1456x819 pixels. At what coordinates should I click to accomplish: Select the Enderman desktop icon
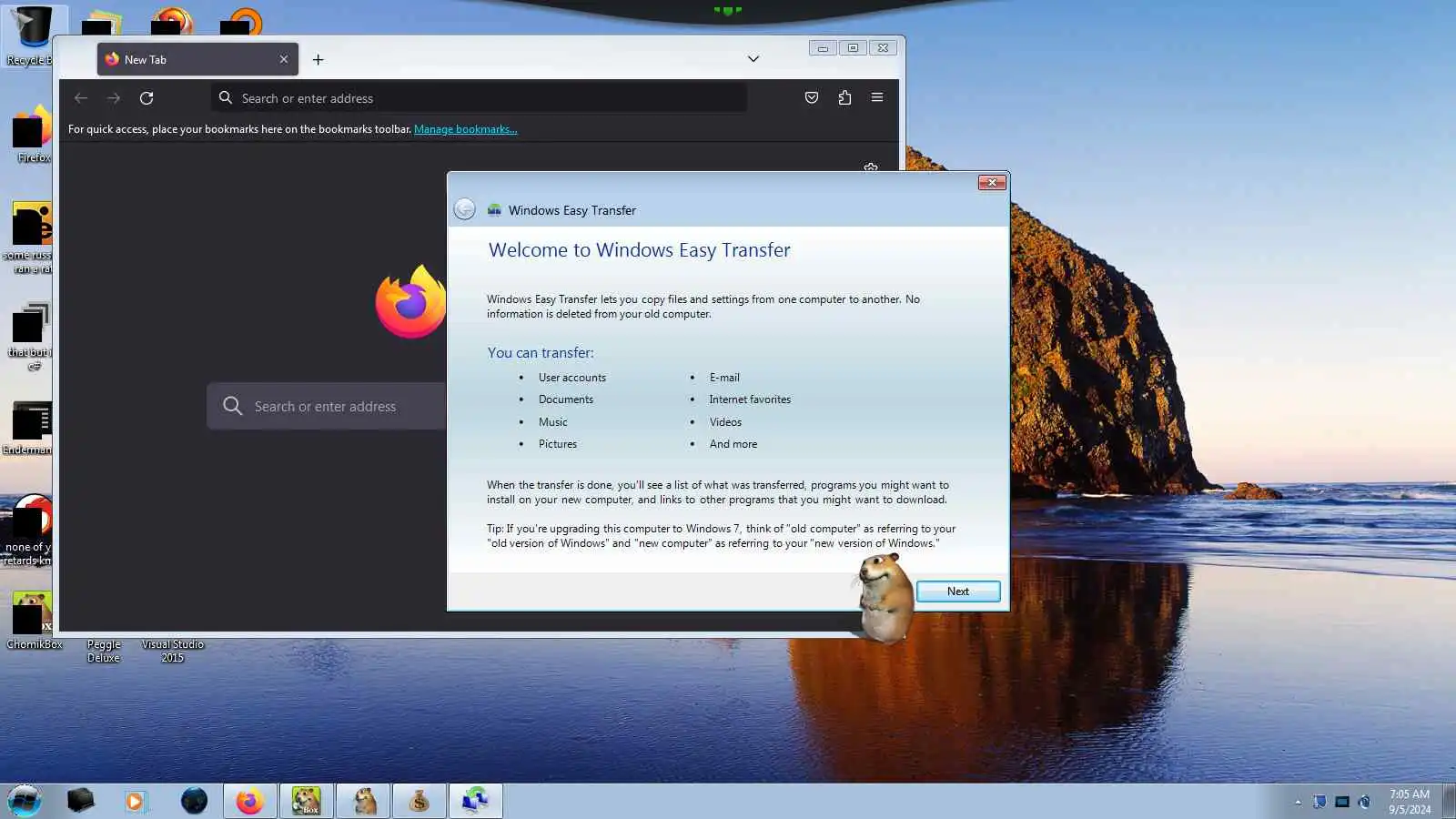(29, 428)
